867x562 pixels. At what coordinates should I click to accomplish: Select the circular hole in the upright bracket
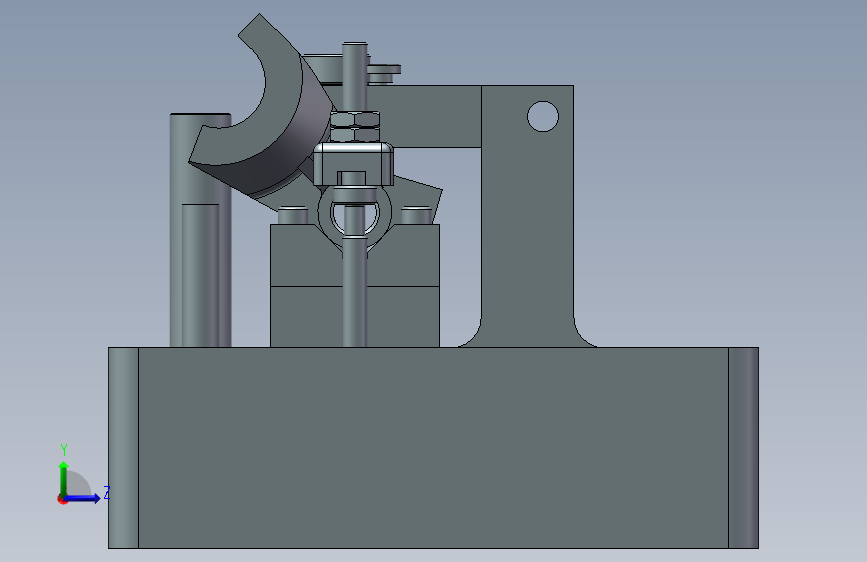click(543, 117)
